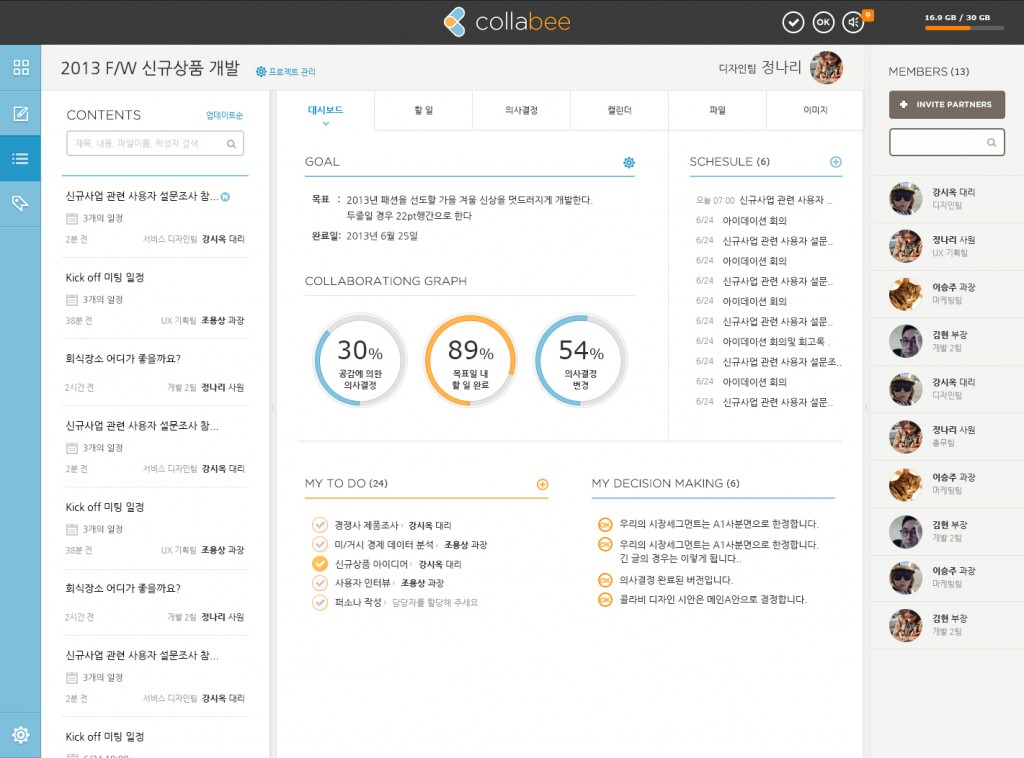Switch to the 의사결정 tab
The height and width of the screenshot is (758, 1024).
[521, 110]
